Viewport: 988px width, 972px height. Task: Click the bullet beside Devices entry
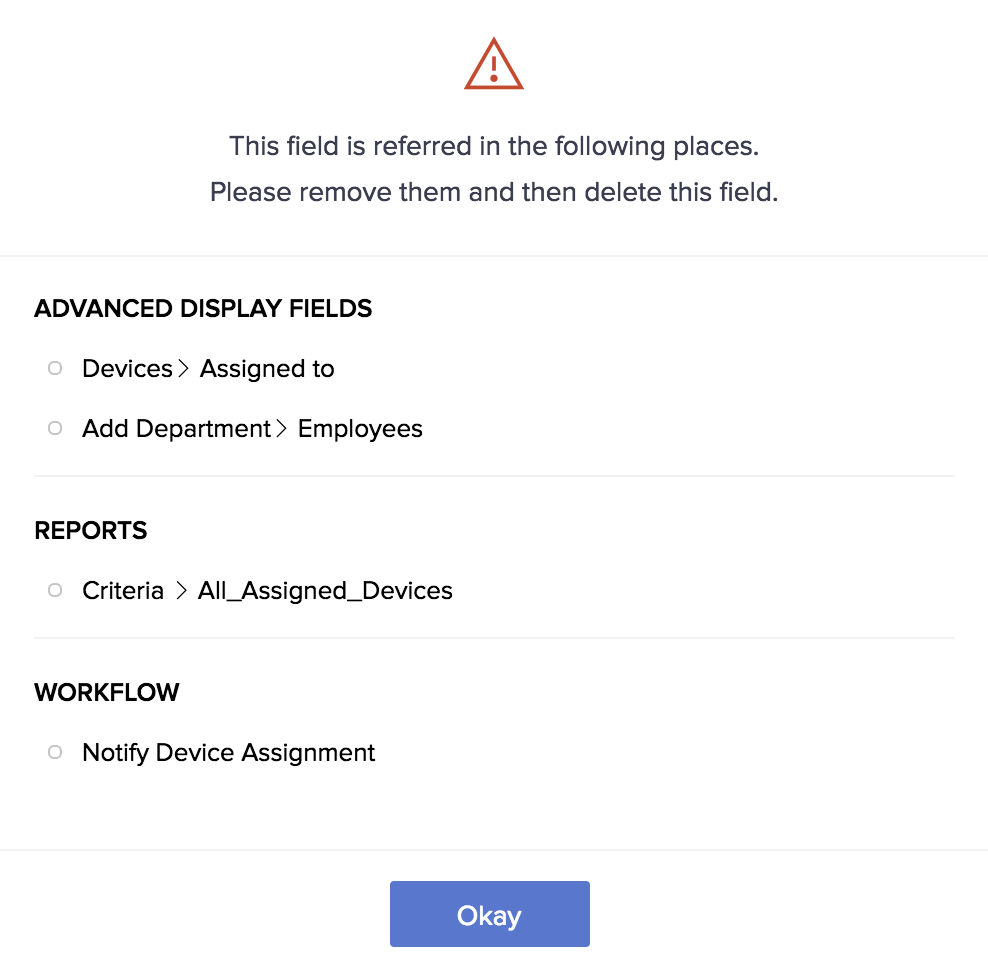pos(55,369)
